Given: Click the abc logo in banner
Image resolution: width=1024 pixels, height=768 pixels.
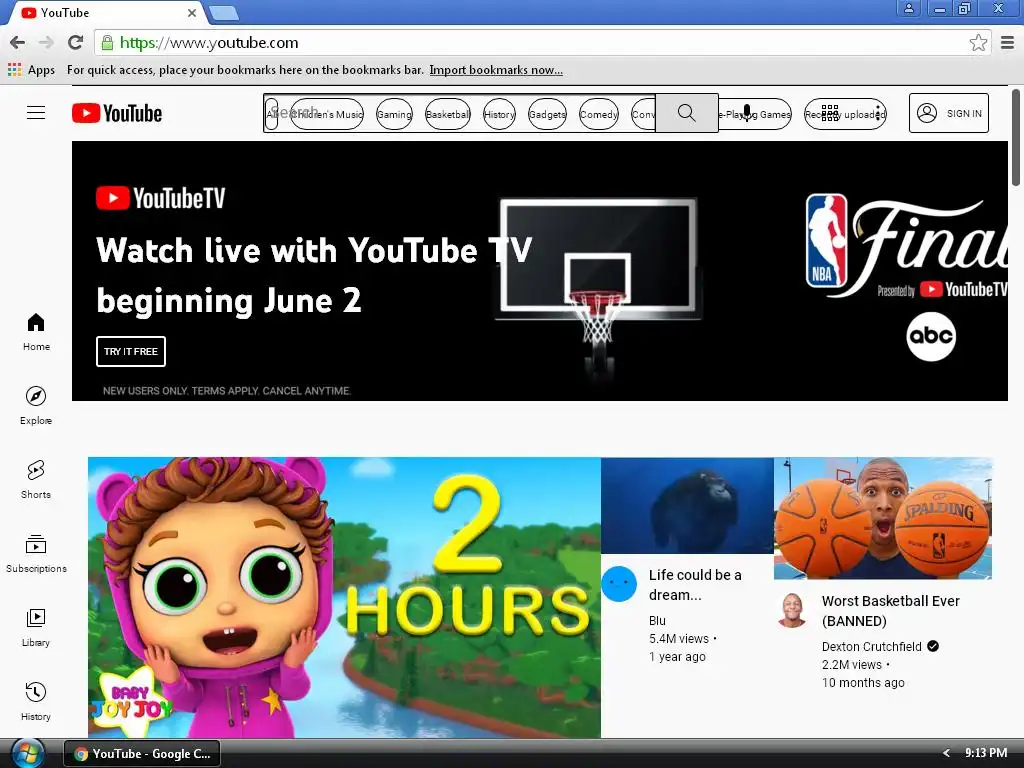Looking at the screenshot, I should pos(931,336).
